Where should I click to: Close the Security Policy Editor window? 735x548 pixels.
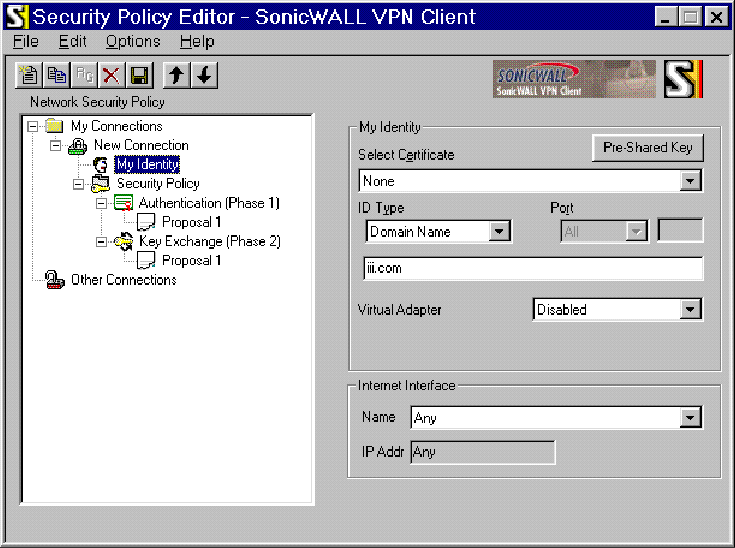[717, 17]
